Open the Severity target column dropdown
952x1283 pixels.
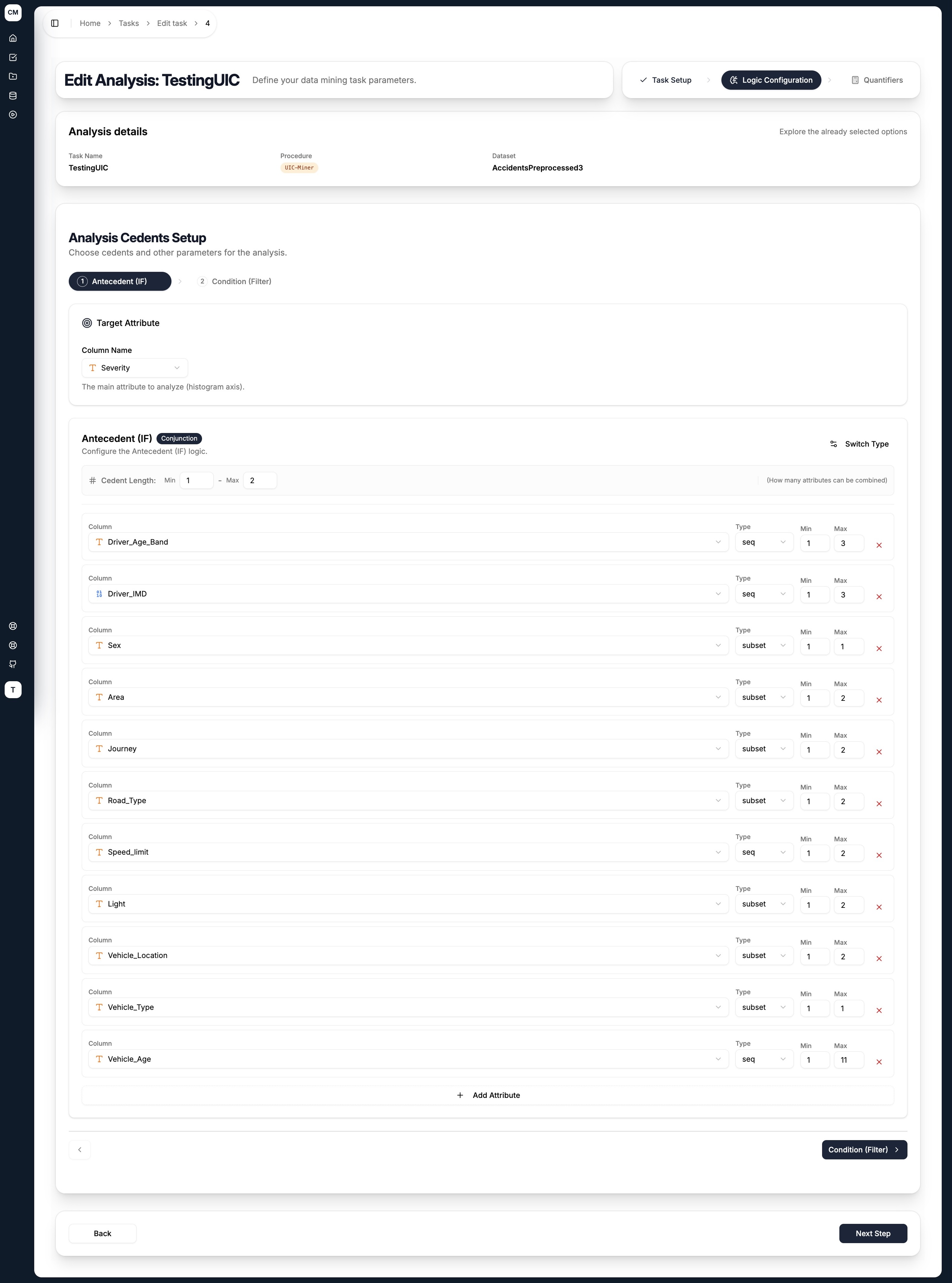click(134, 368)
